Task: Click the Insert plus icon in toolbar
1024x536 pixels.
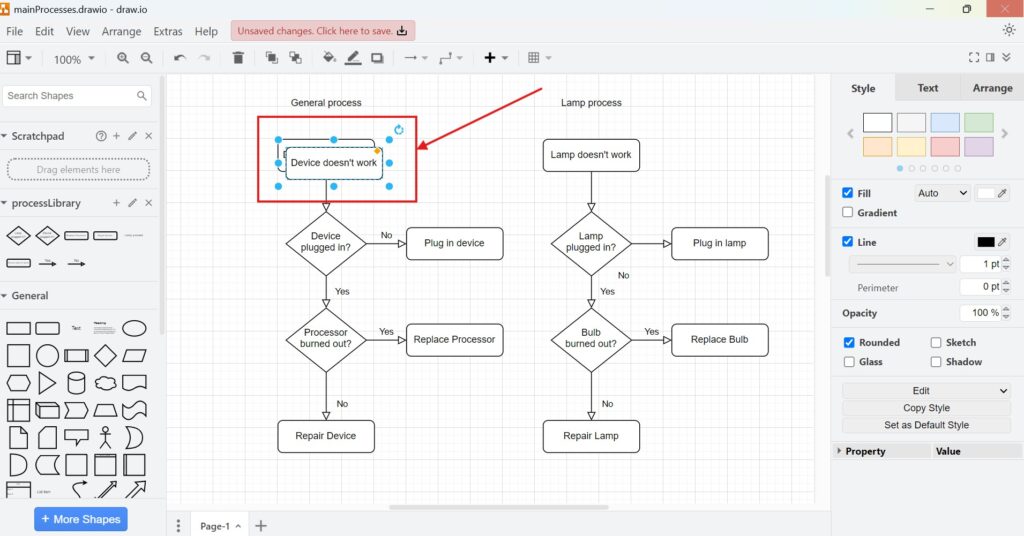Action: (x=490, y=58)
